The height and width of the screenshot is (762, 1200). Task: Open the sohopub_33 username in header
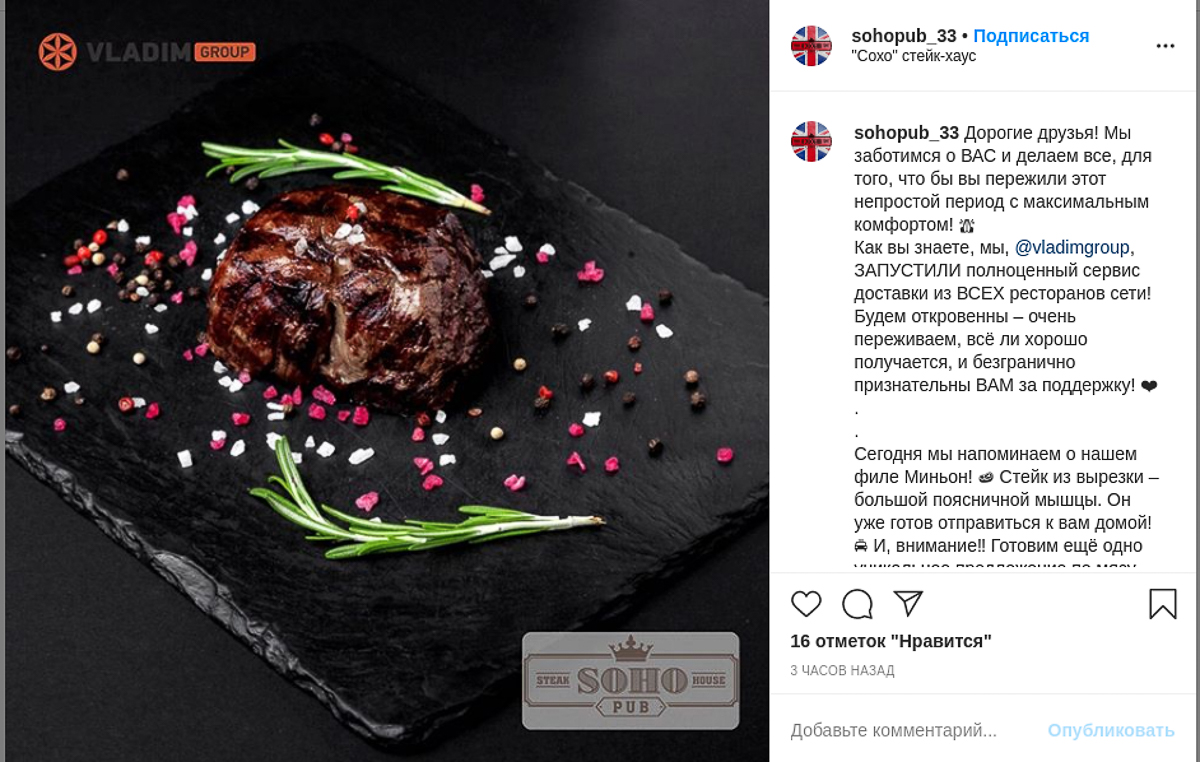(904, 36)
